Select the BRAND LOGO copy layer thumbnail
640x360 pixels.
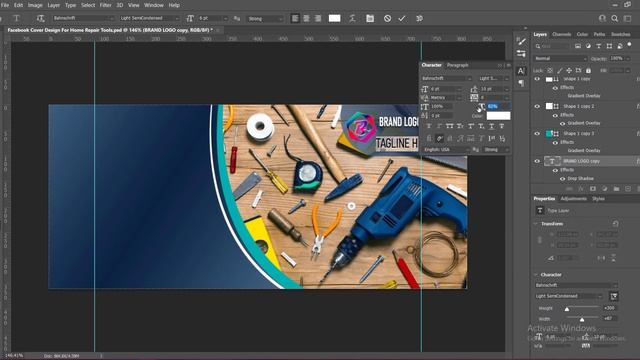(552, 161)
